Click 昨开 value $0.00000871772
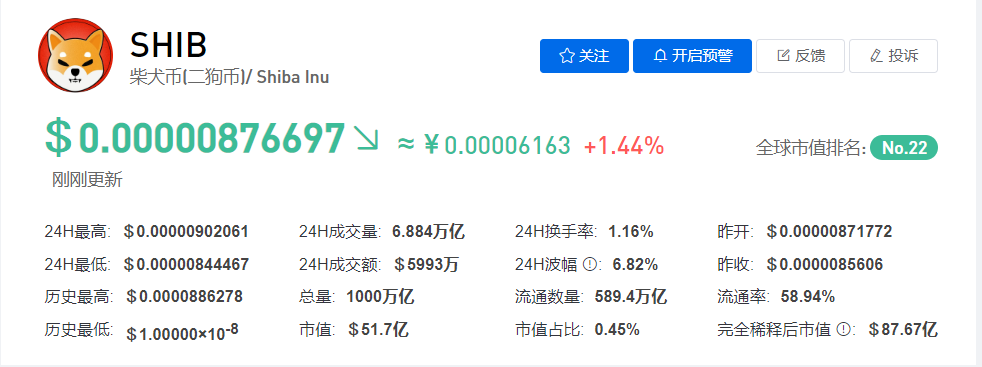The width and height of the screenshot is (982, 367). click(829, 232)
